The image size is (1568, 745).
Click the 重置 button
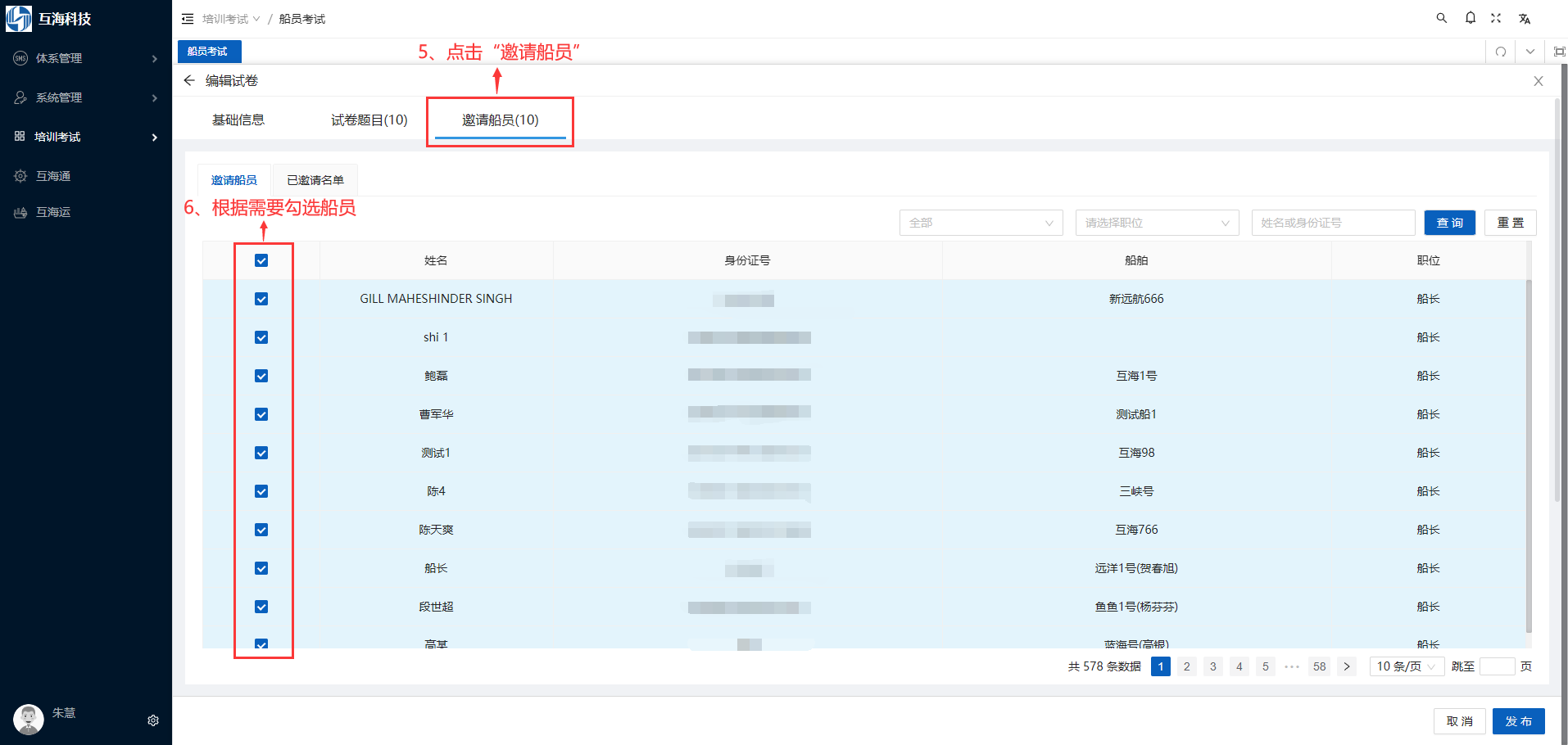pyautogui.click(x=1511, y=223)
